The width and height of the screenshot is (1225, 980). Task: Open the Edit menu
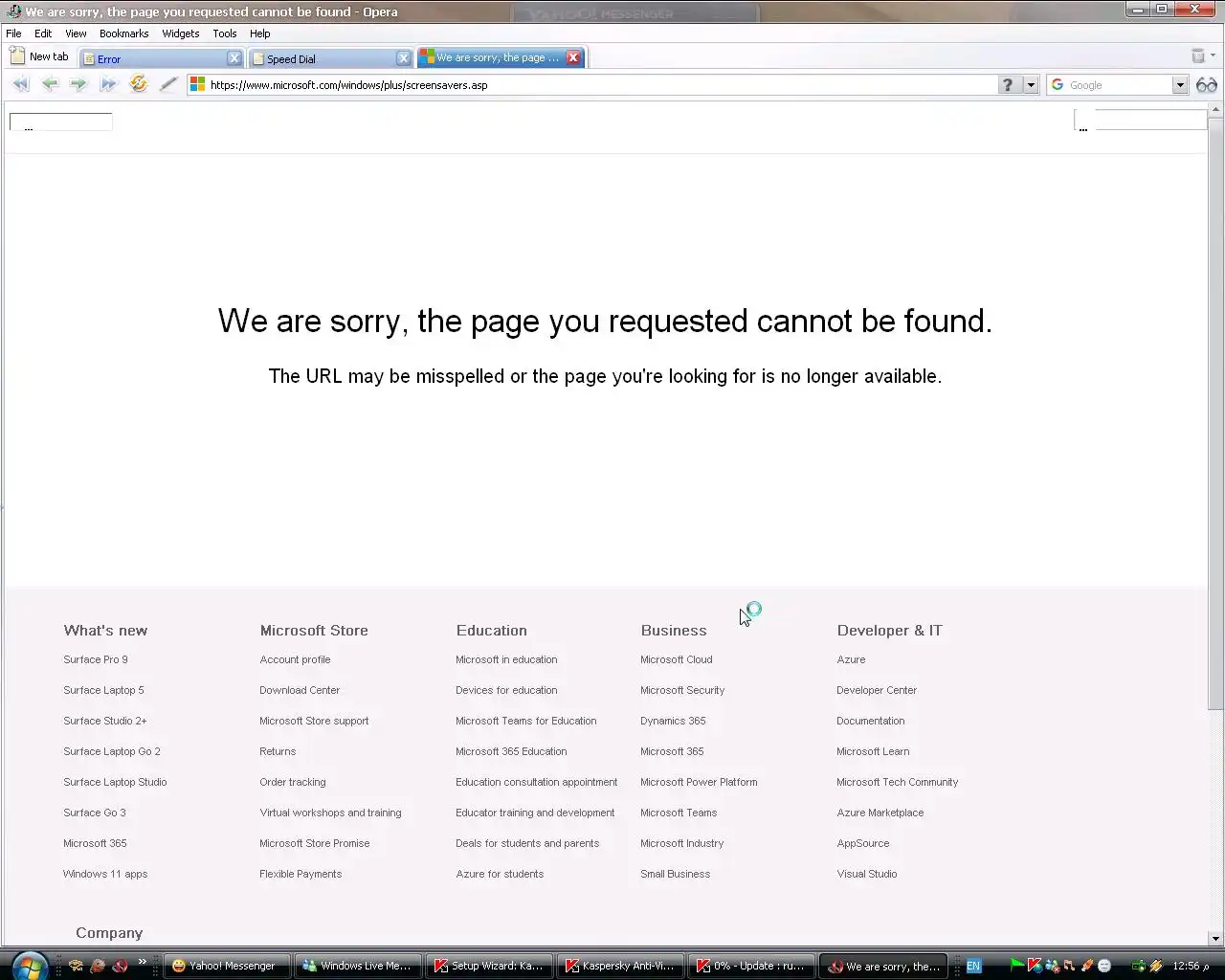pos(43,33)
